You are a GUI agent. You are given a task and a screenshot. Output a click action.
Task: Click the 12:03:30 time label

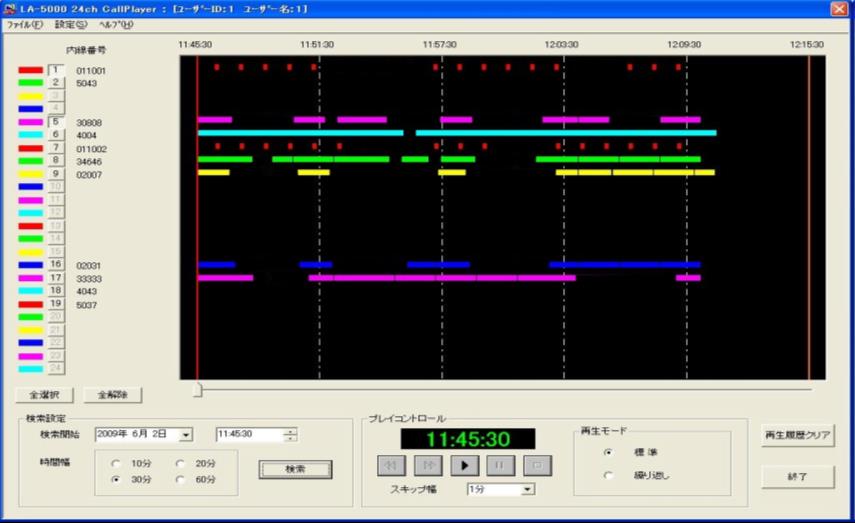point(561,44)
